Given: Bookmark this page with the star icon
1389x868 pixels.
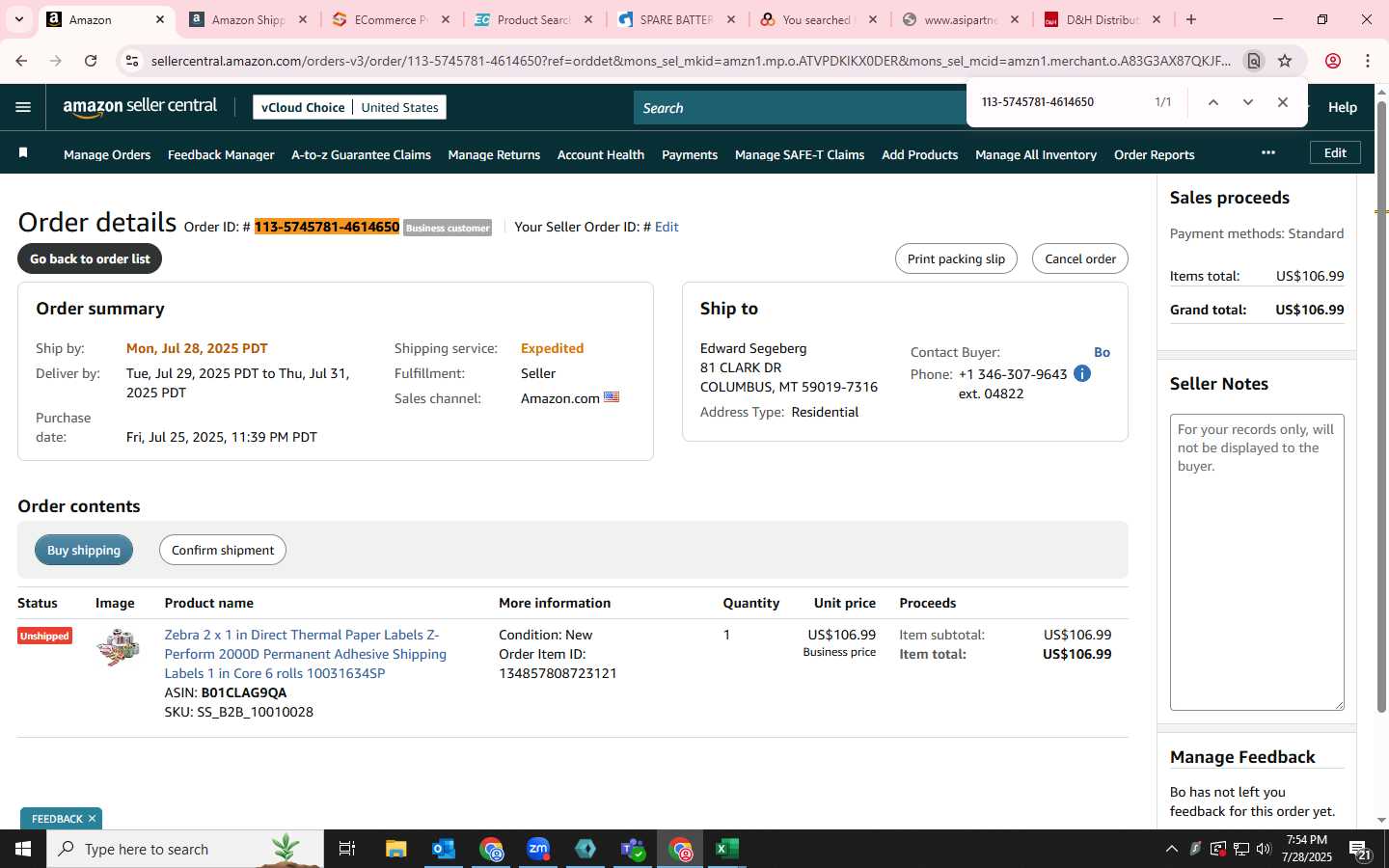Looking at the screenshot, I should pyautogui.click(x=1285, y=61).
